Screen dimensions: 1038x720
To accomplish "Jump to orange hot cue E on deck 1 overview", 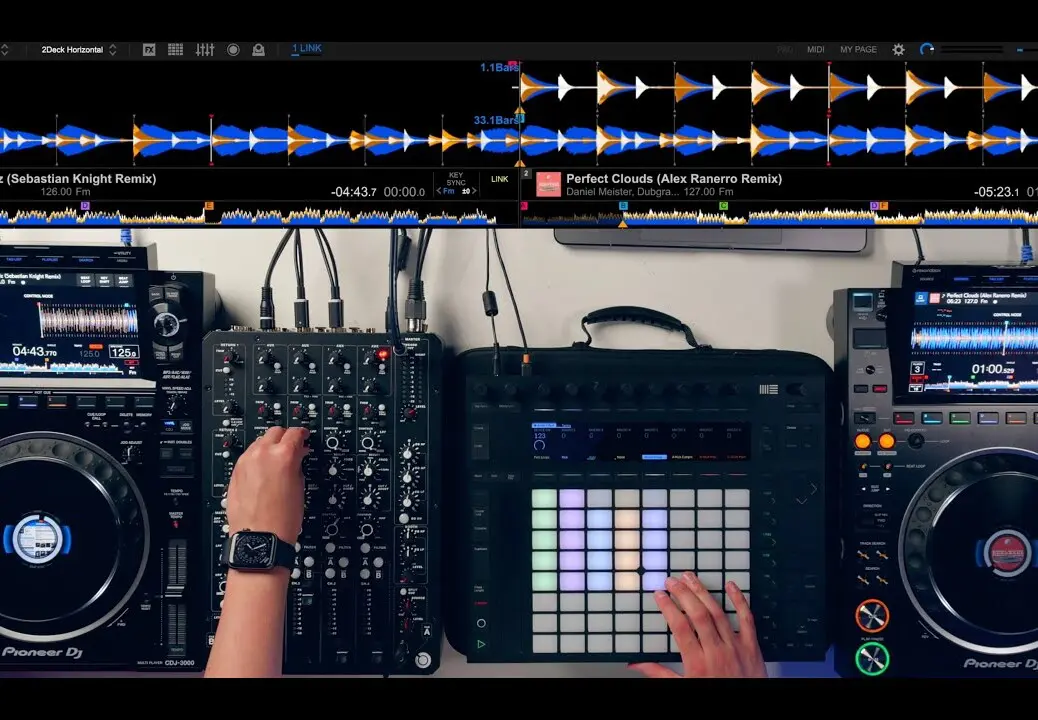I will click(x=209, y=206).
